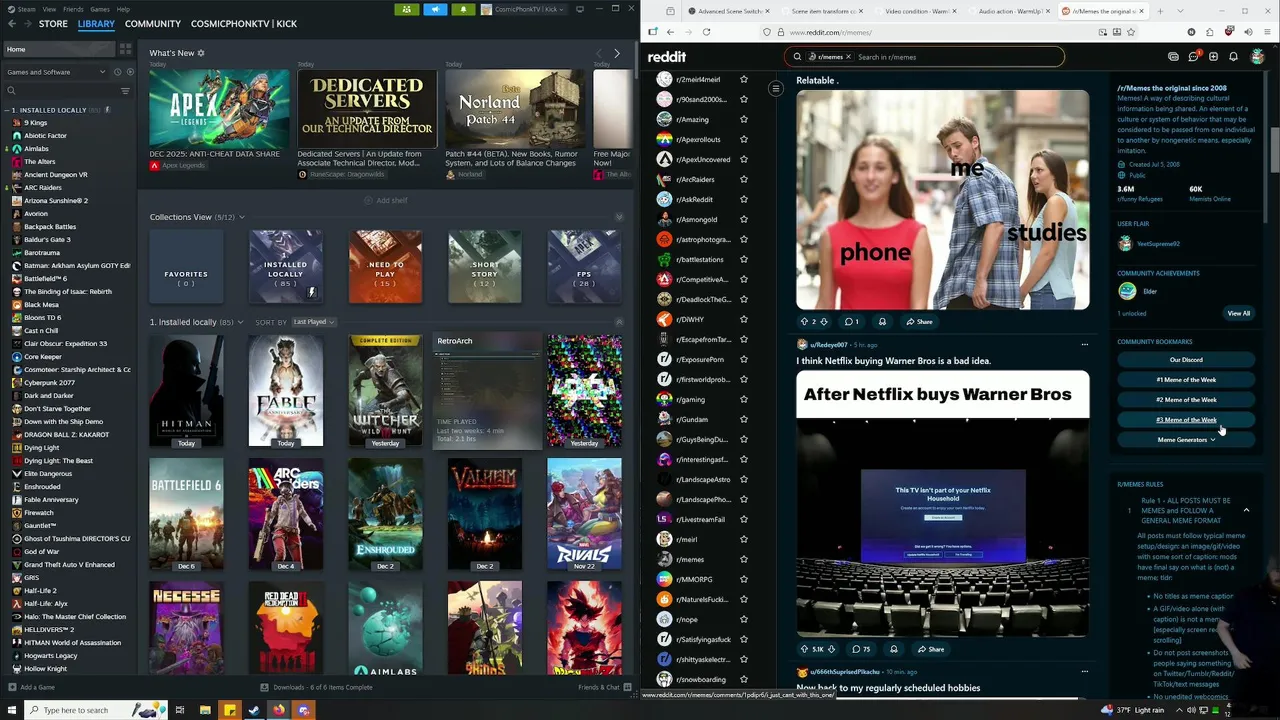The width and height of the screenshot is (1280, 720).
Task: Open Windows Start button
Action: point(11,710)
